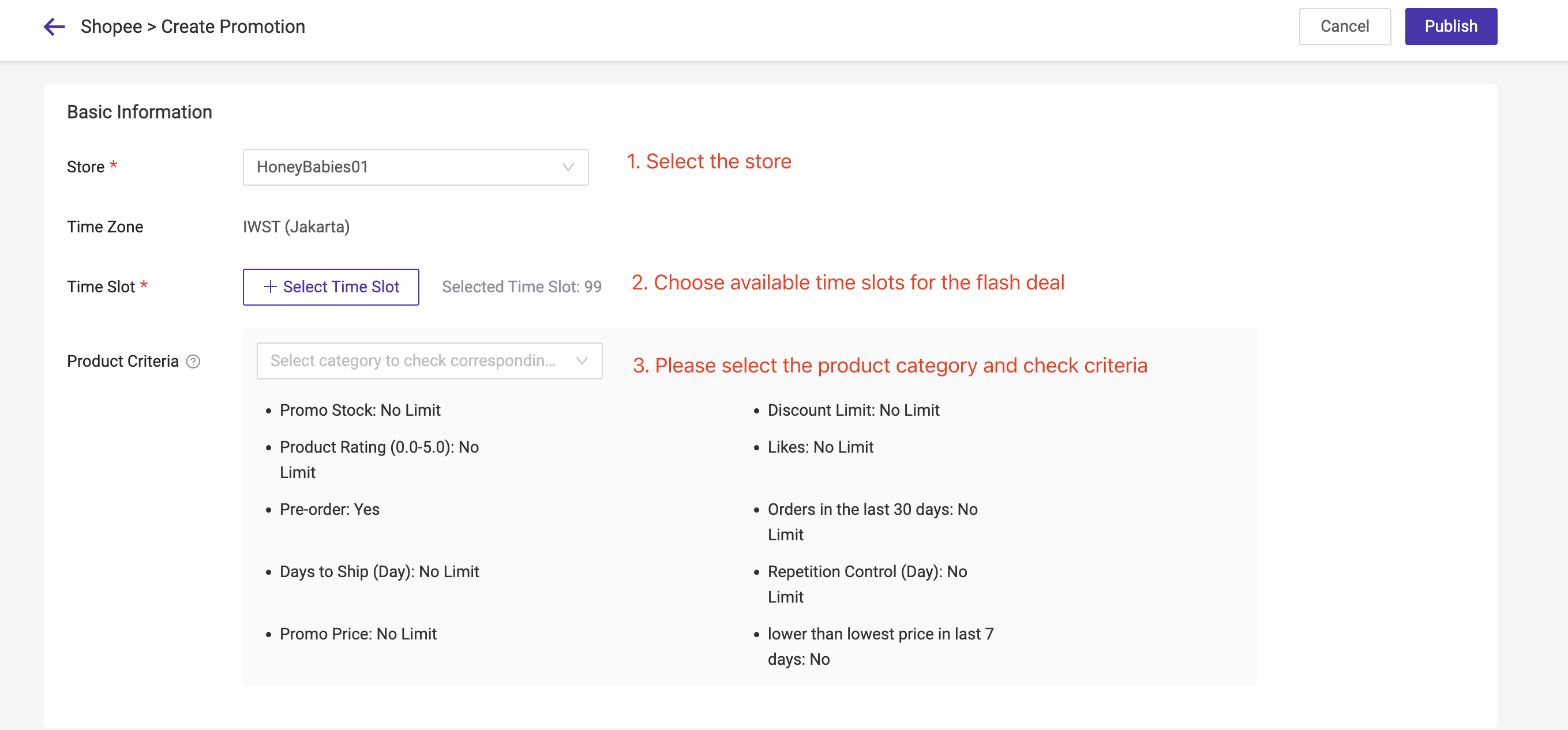Click the 'IWST (Jakarta)' time zone value

[x=296, y=227]
